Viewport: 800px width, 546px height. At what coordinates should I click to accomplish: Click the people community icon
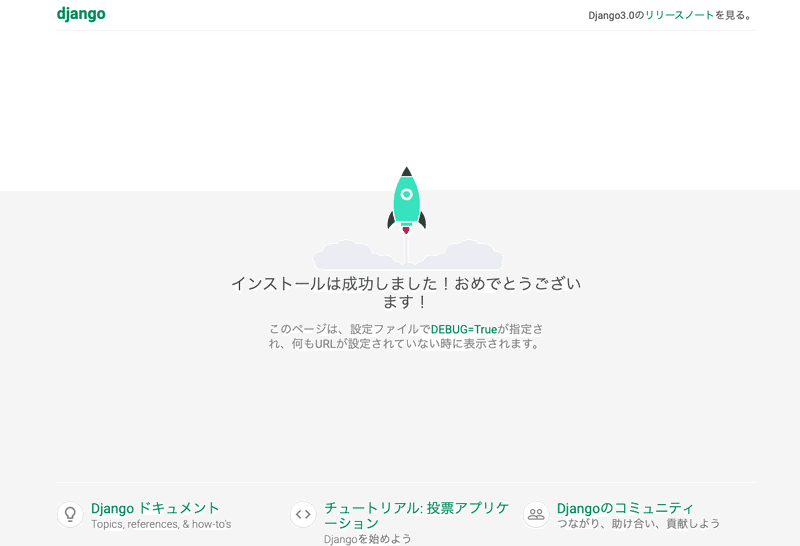click(536, 514)
